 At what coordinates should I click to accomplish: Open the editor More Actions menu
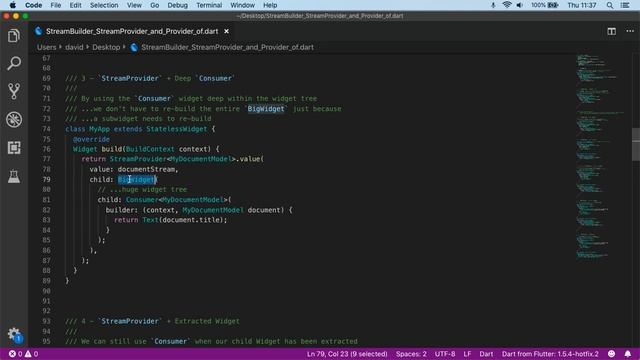(630, 31)
